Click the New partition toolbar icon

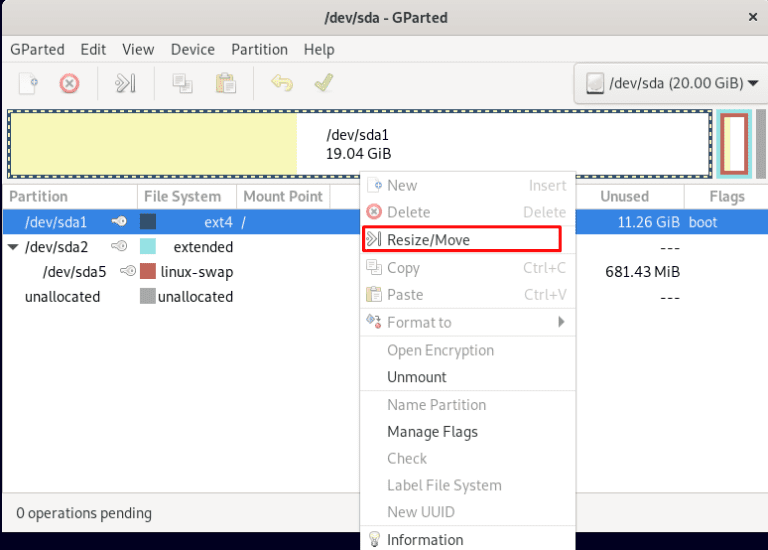point(28,83)
